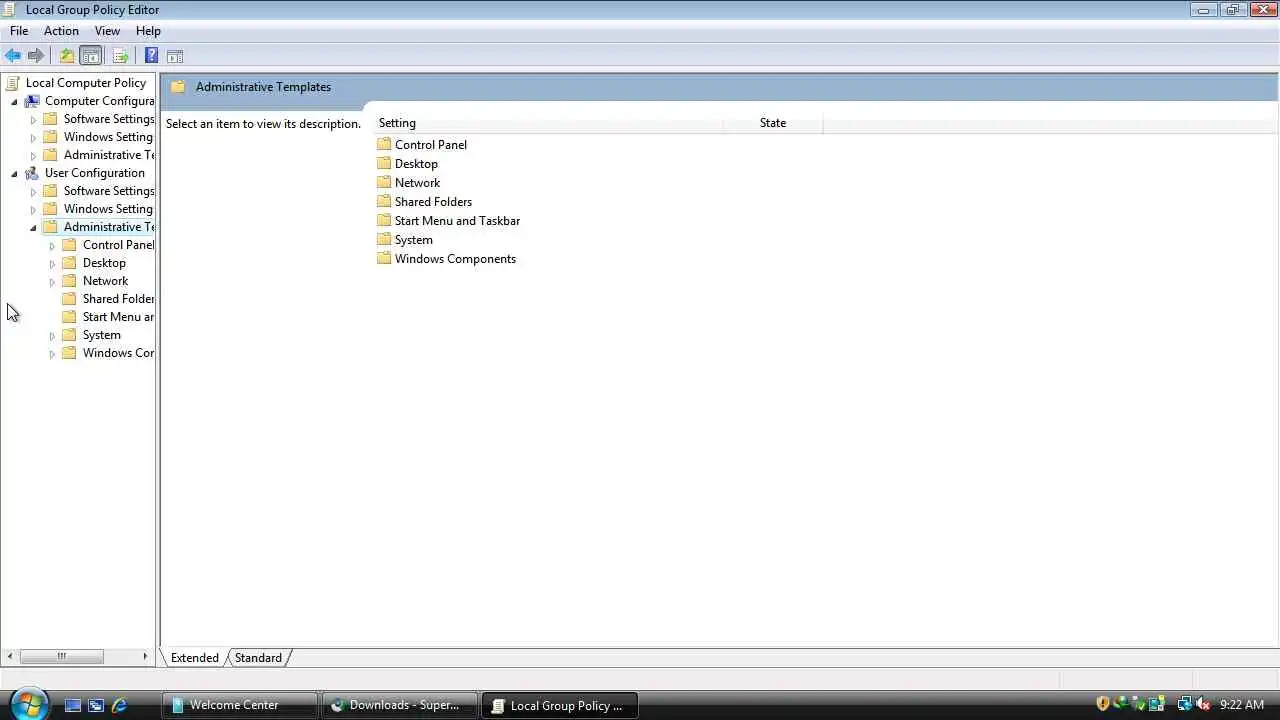Collapse Administrative Templates under User Configuration
This screenshot has height=720, width=1280.
[33, 227]
